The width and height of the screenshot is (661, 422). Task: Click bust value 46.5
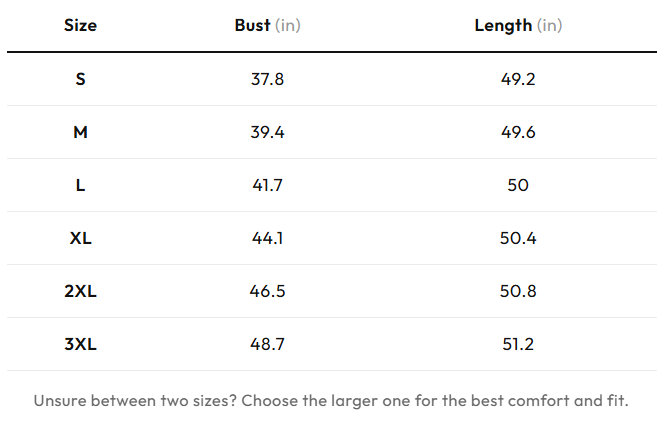click(x=267, y=291)
